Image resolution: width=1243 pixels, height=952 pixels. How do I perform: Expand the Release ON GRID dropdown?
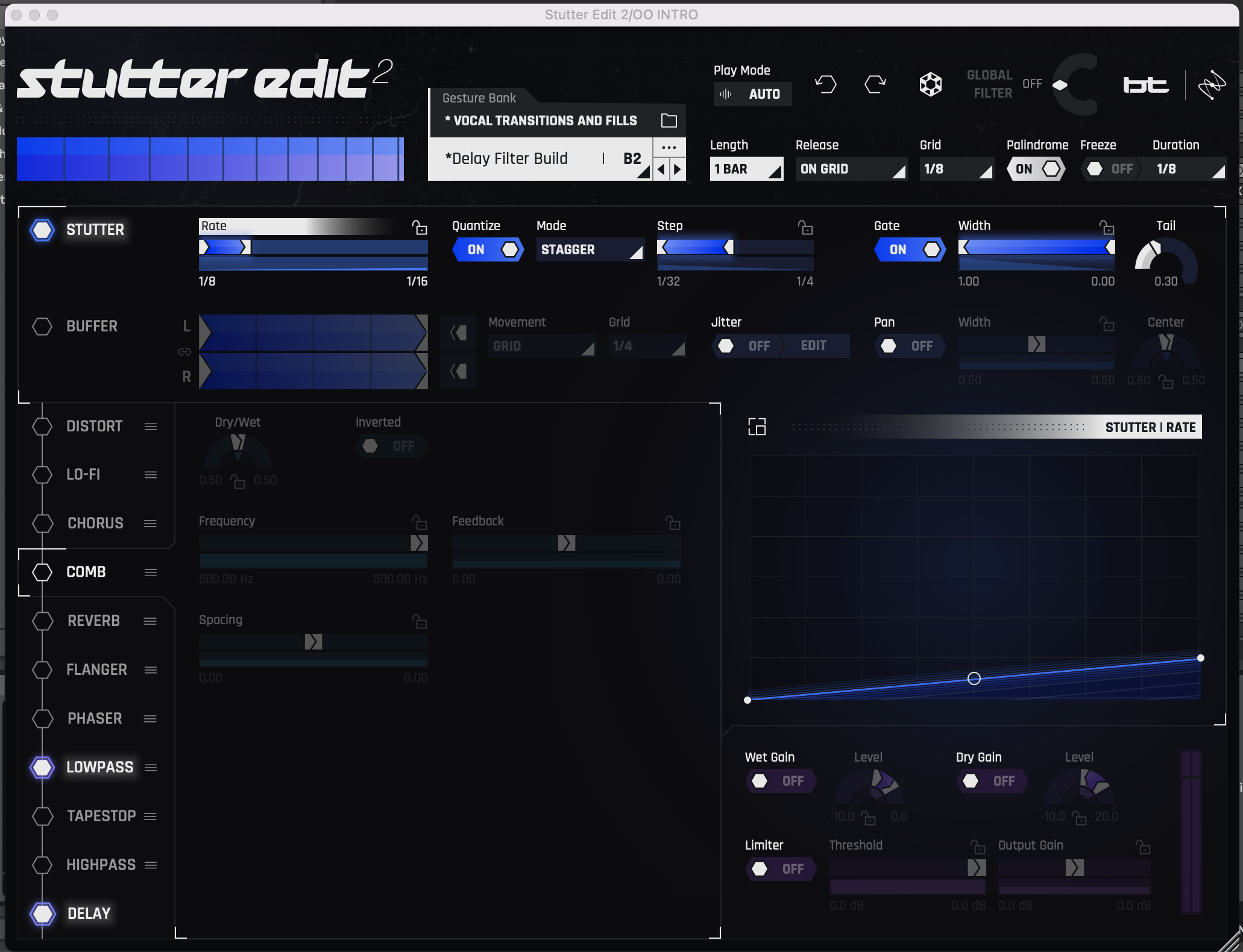[x=851, y=169]
